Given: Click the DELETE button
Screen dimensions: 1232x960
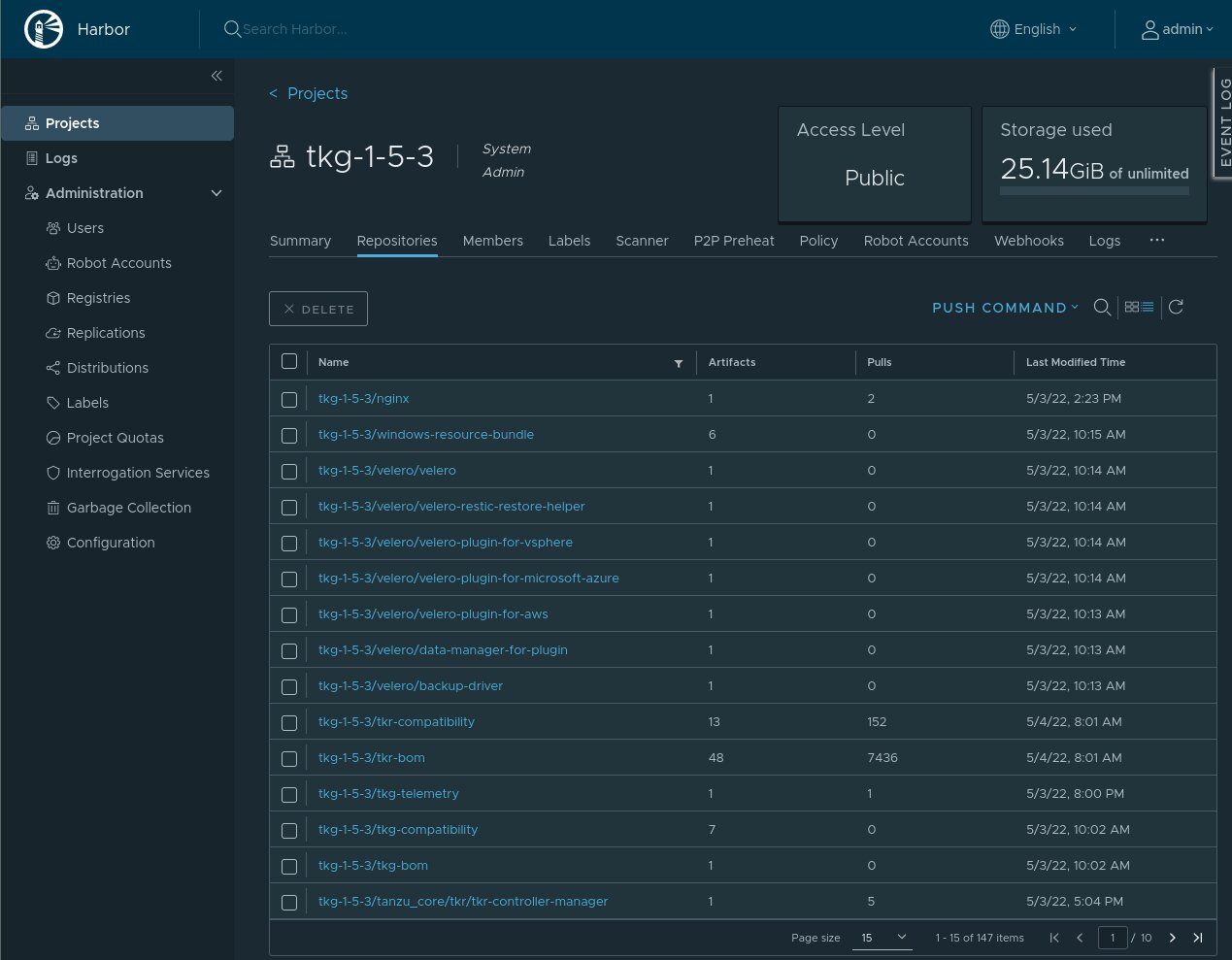Looking at the screenshot, I should [x=317, y=309].
